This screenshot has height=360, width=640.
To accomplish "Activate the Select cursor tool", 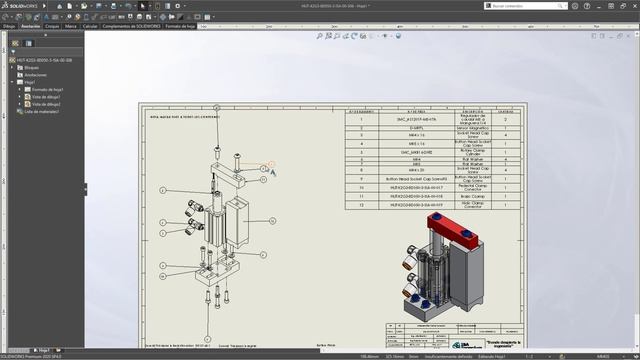I will [142, 6].
